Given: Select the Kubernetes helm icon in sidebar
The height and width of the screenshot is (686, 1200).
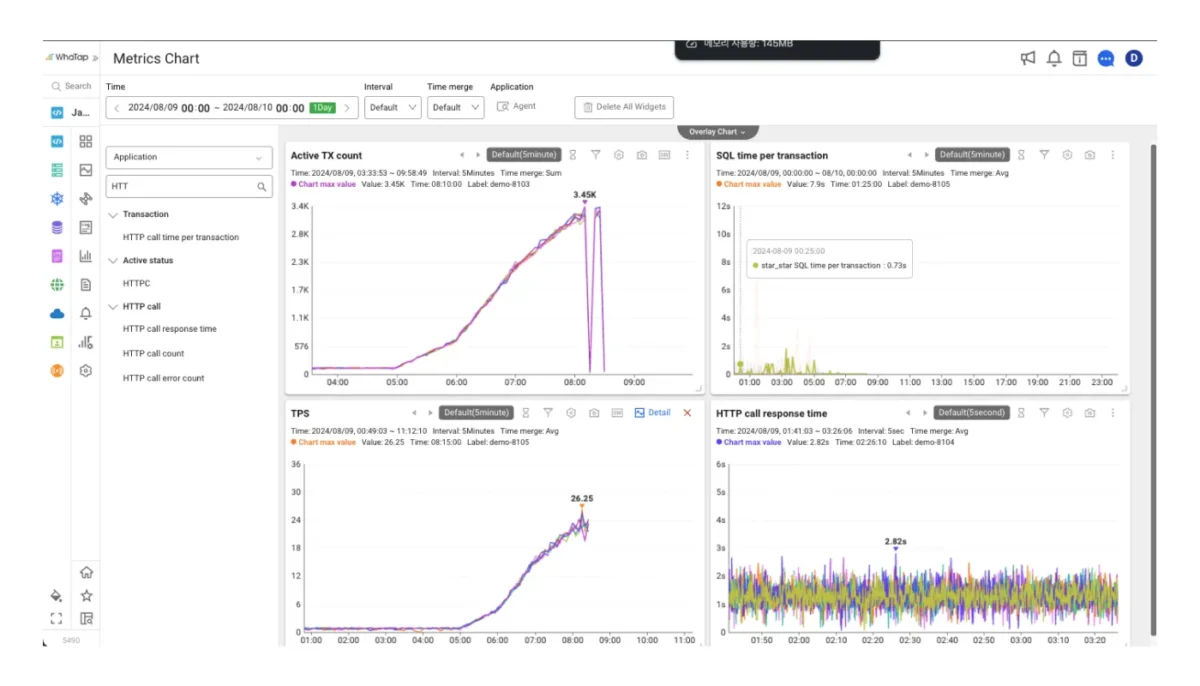Looking at the screenshot, I should [x=57, y=199].
